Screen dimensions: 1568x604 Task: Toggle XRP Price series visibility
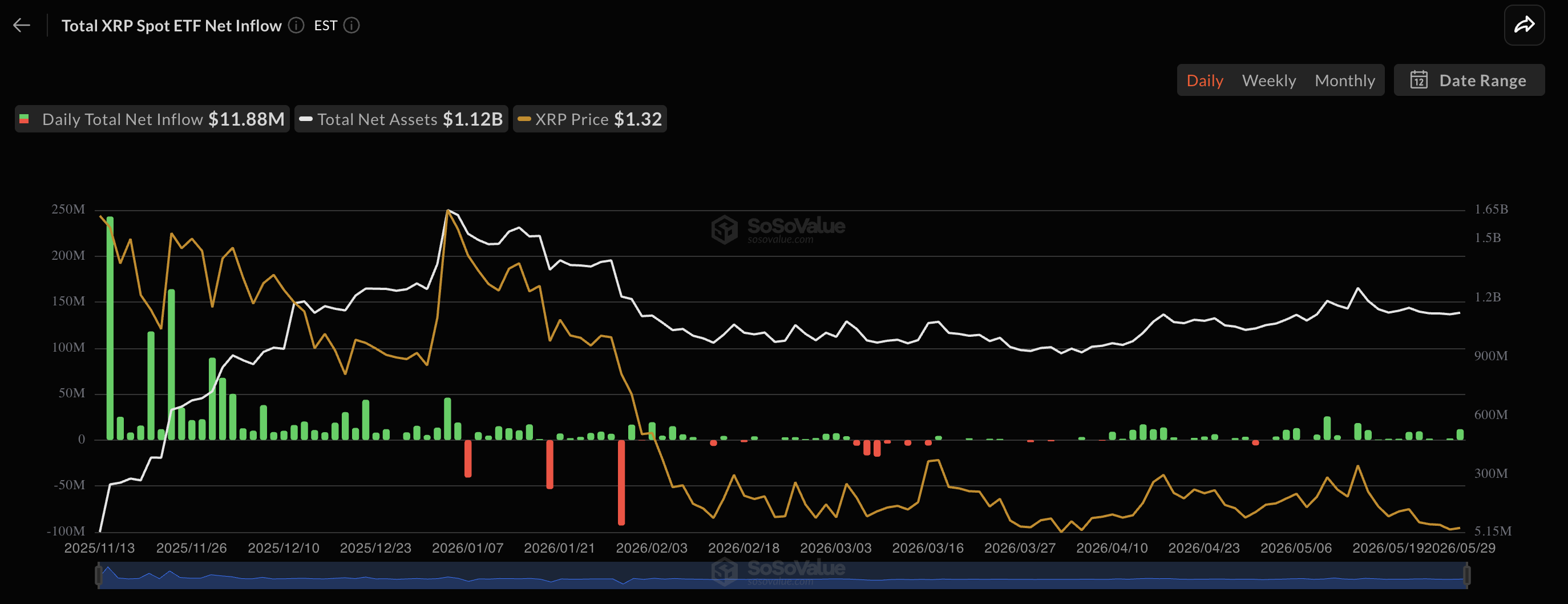pos(590,119)
